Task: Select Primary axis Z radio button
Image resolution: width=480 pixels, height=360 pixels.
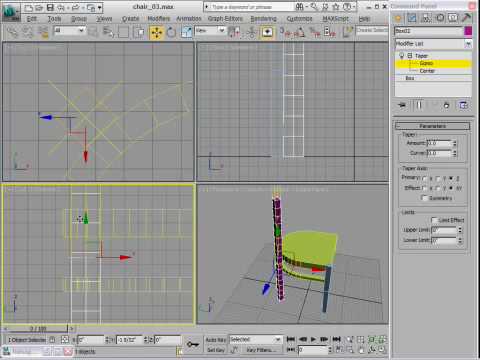Action: 451,179
